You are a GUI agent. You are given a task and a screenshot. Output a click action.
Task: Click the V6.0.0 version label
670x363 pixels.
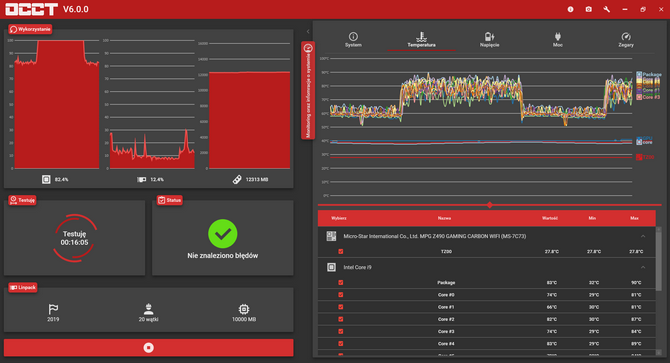pos(76,9)
